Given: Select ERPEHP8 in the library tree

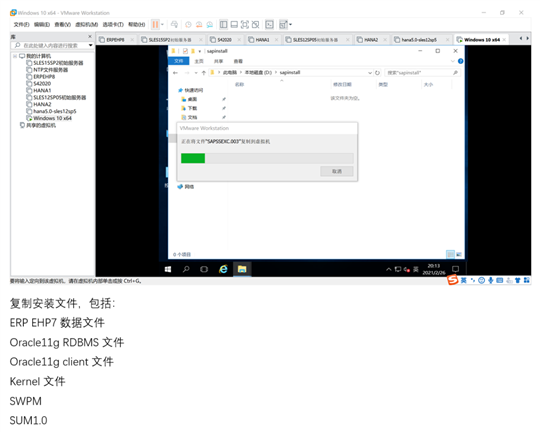Looking at the screenshot, I should coord(44,77).
